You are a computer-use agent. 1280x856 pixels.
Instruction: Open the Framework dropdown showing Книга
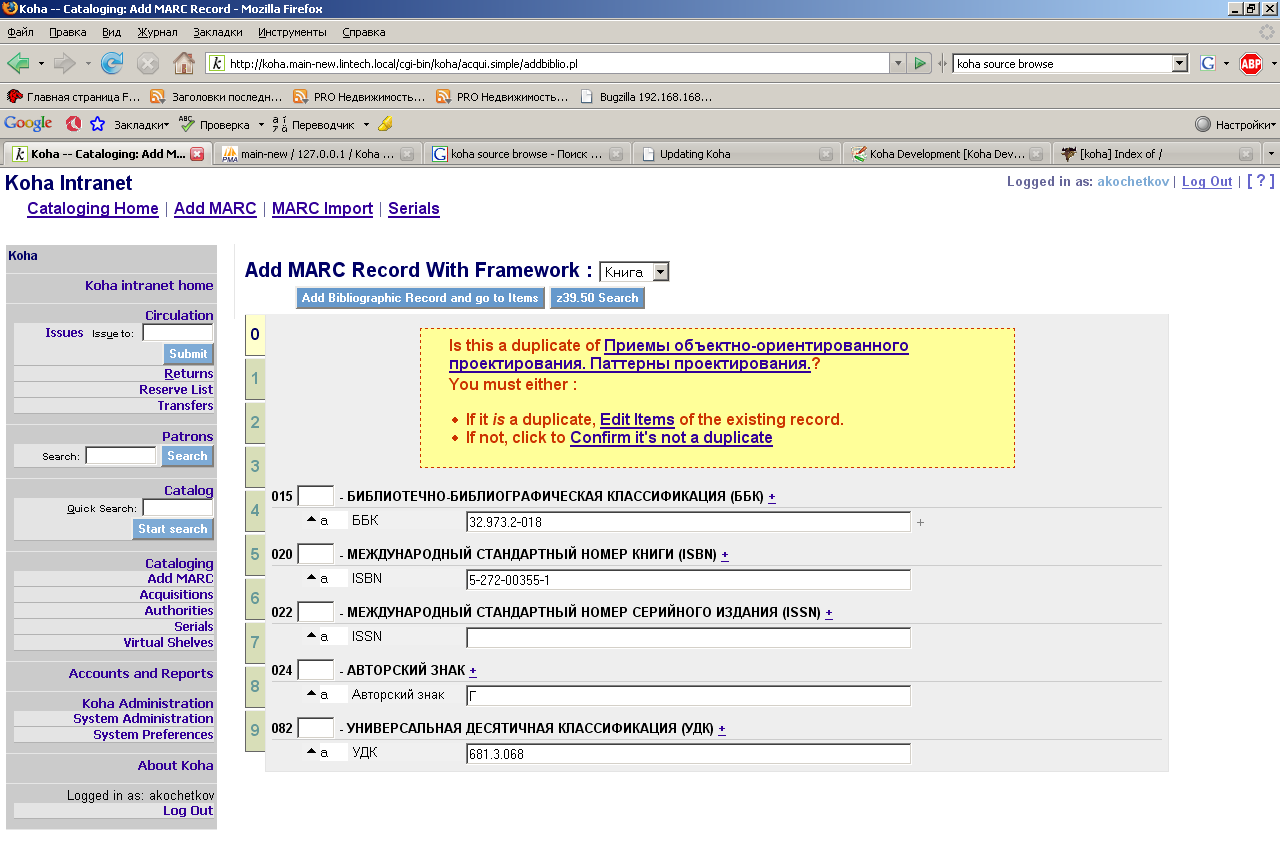click(634, 272)
